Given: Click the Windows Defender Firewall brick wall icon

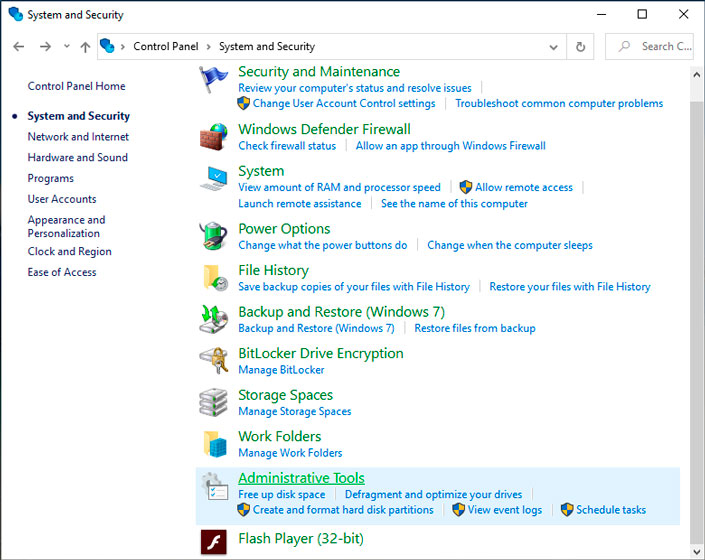Looking at the screenshot, I should coord(214,137).
